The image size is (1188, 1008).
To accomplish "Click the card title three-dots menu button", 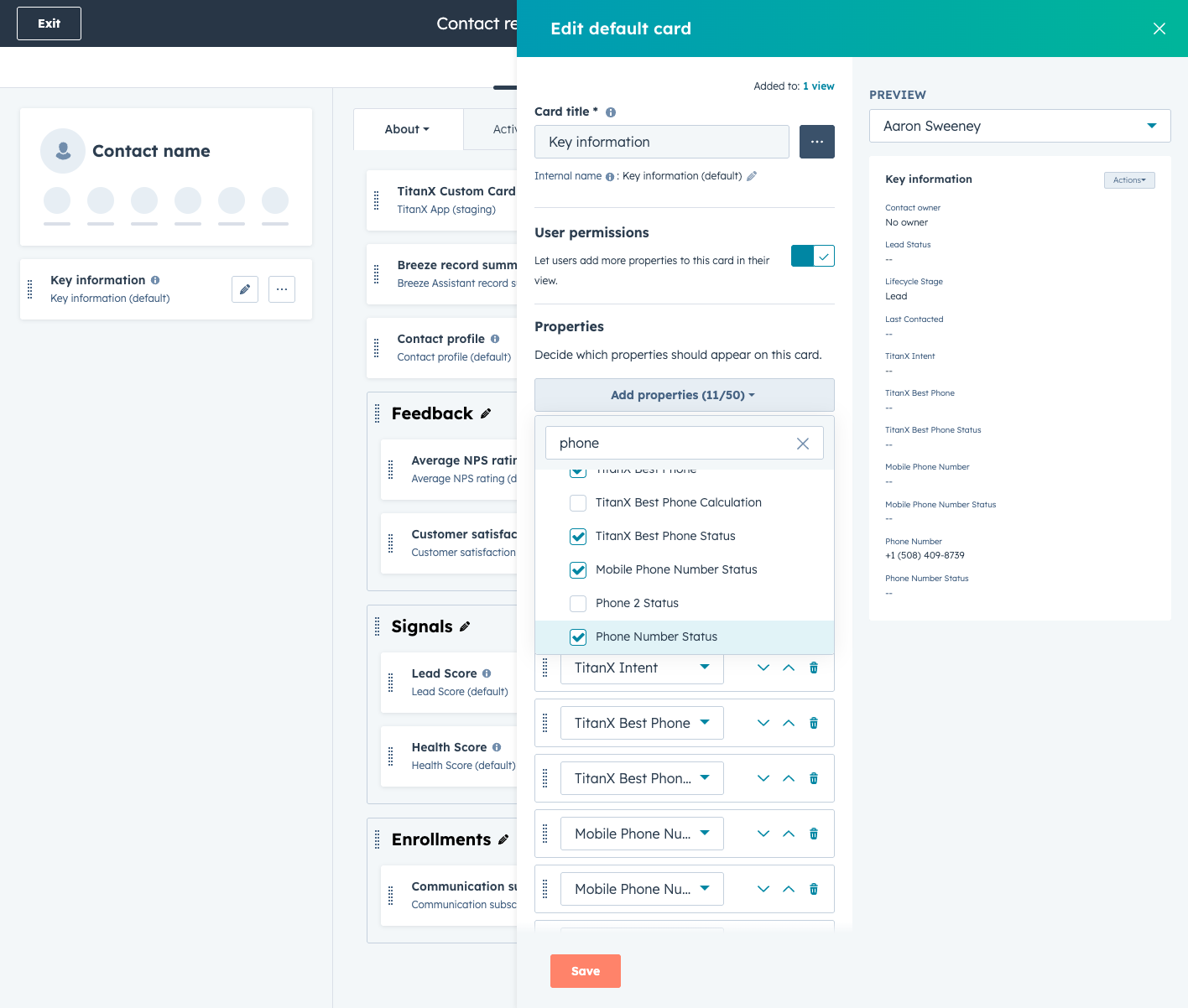I will (817, 142).
